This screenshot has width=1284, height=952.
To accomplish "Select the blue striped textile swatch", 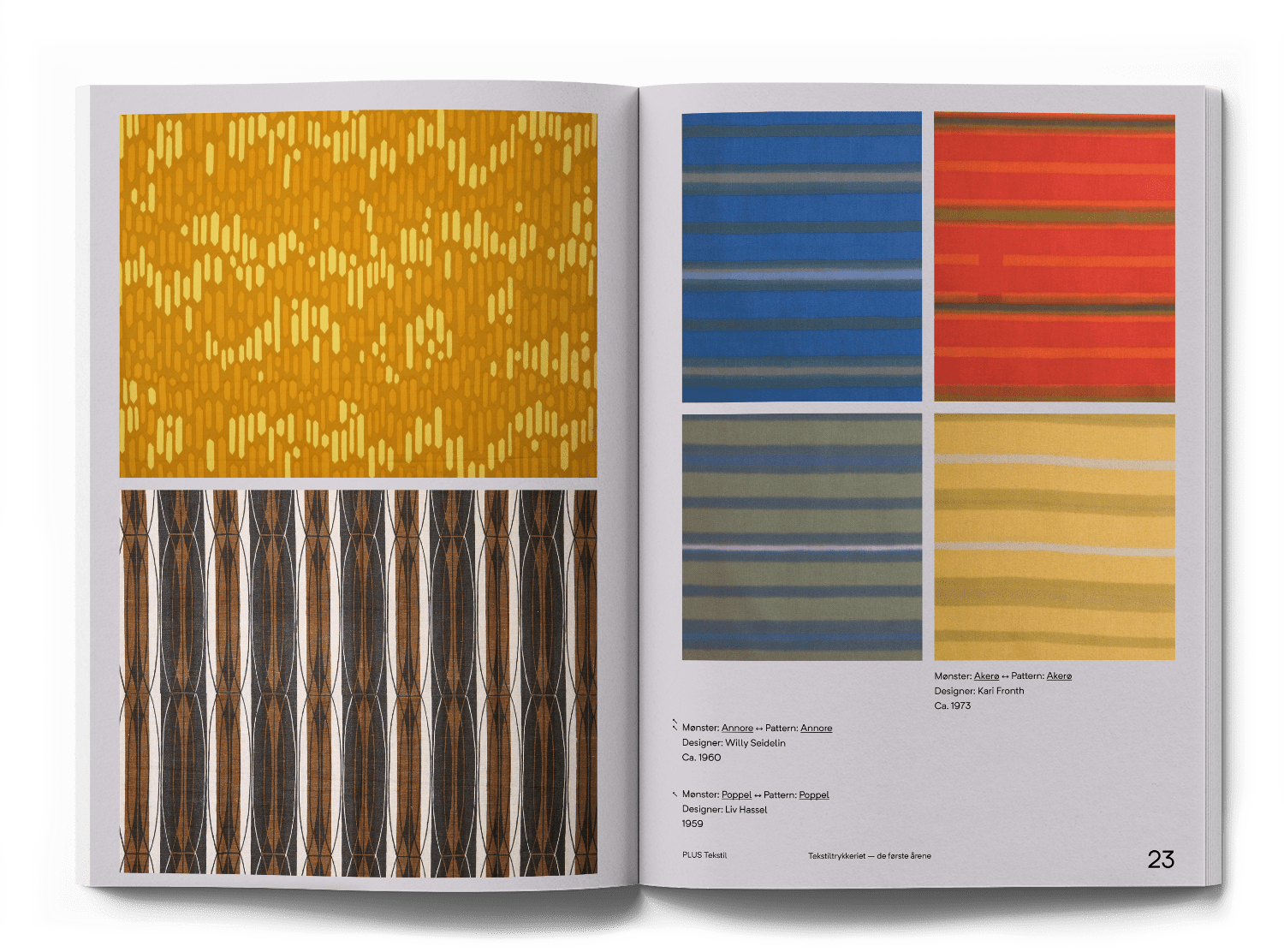I will tap(801, 257).
